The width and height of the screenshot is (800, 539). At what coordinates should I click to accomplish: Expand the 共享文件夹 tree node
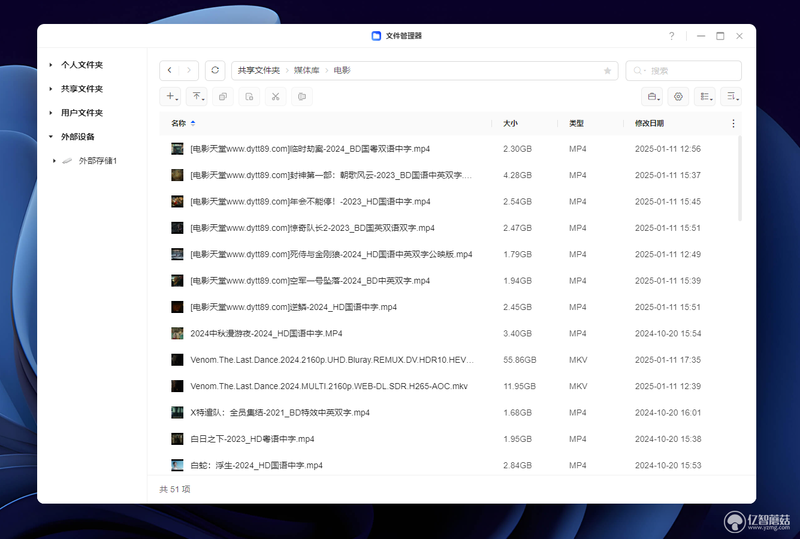point(51,89)
